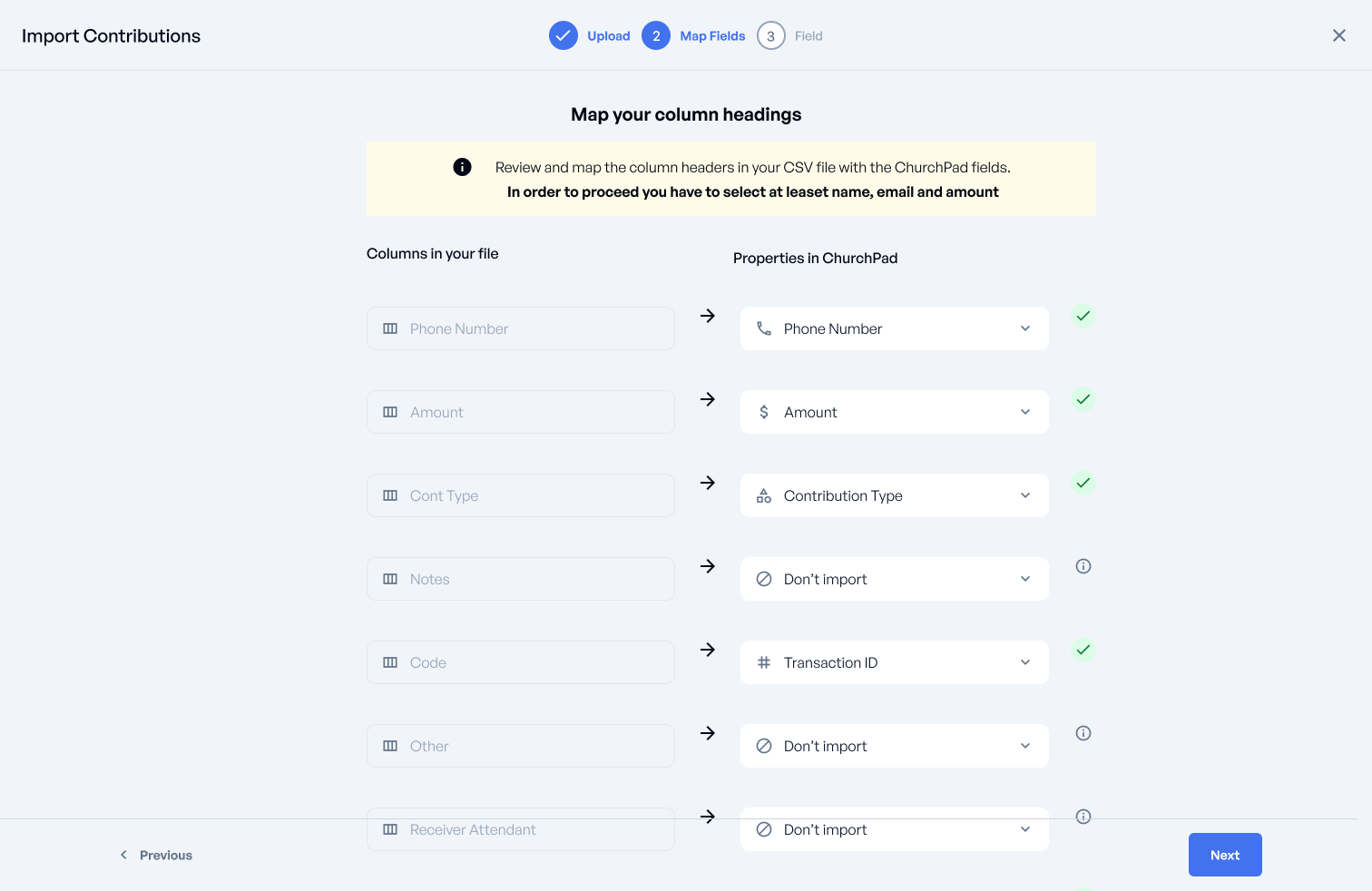
Task: Click the Cont Type column field
Action: pyautogui.click(x=520, y=495)
